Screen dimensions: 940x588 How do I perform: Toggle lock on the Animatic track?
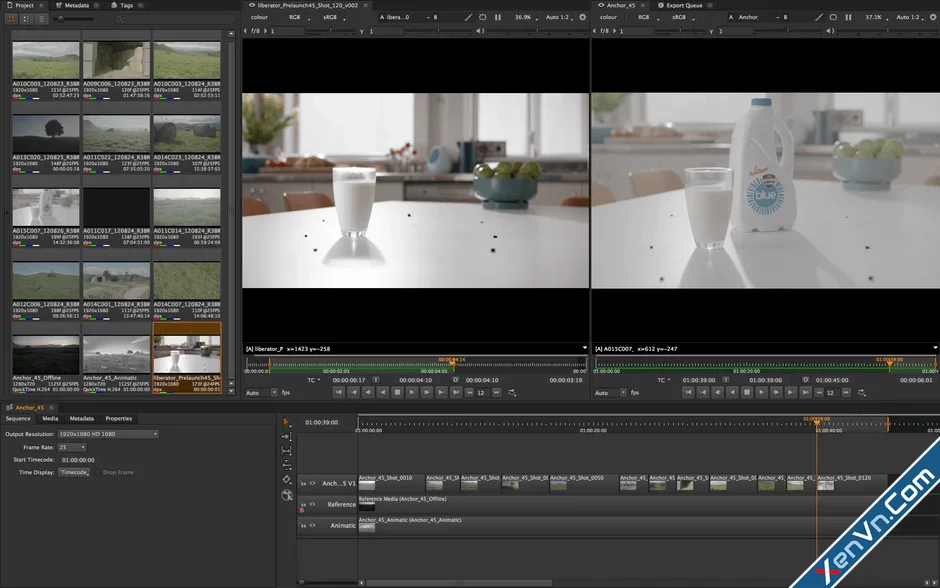pyautogui.click(x=303, y=526)
